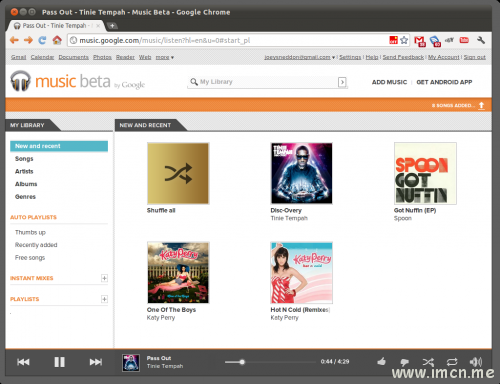Open the Hot N Cold (Remixes) album cover
This screenshot has height=384, width=500.
302,273
